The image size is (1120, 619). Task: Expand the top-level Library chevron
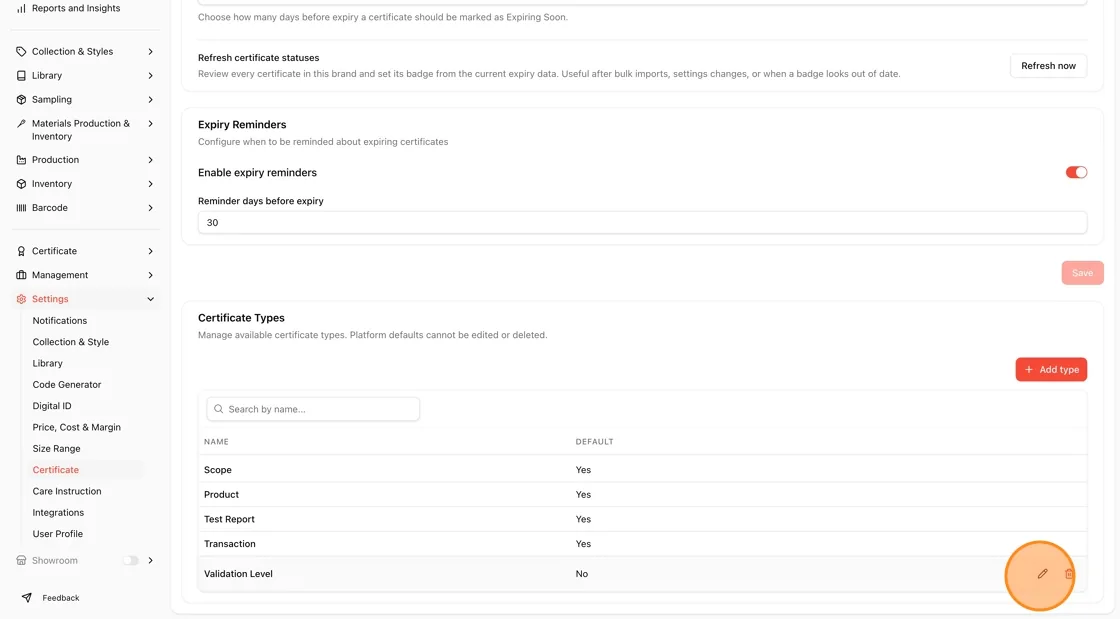click(x=151, y=76)
